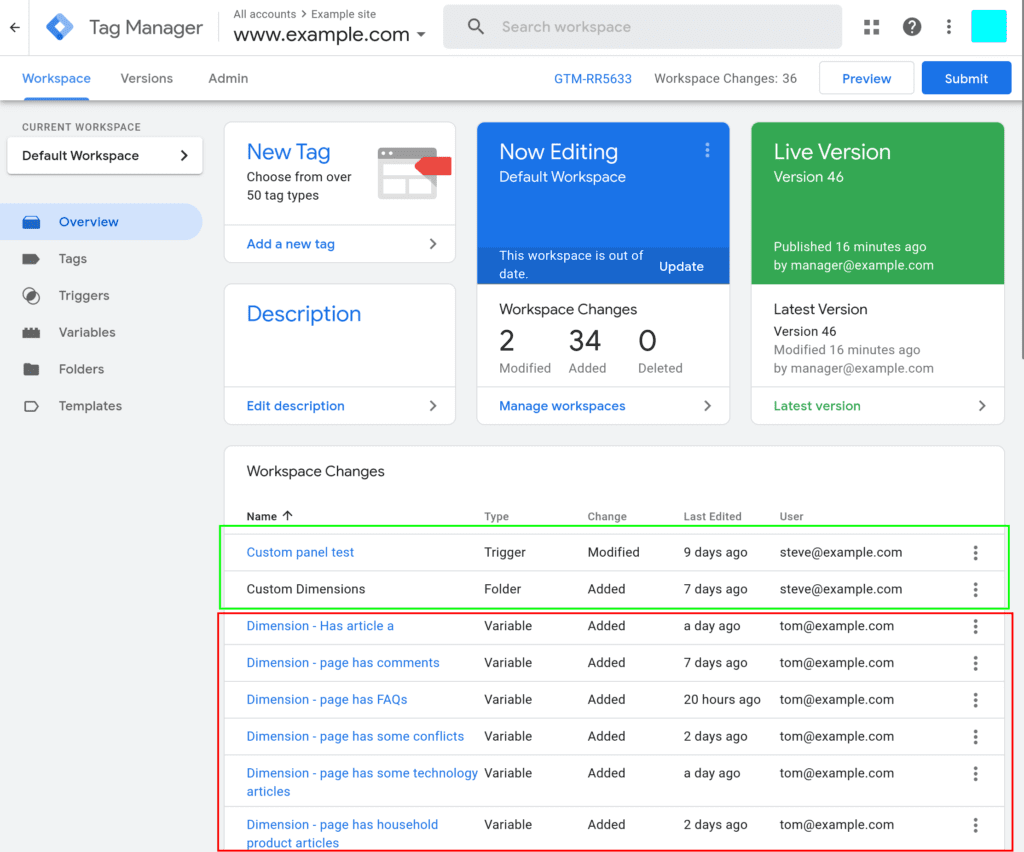Switch to the Workspace tab
The height and width of the screenshot is (852, 1024).
tap(56, 78)
